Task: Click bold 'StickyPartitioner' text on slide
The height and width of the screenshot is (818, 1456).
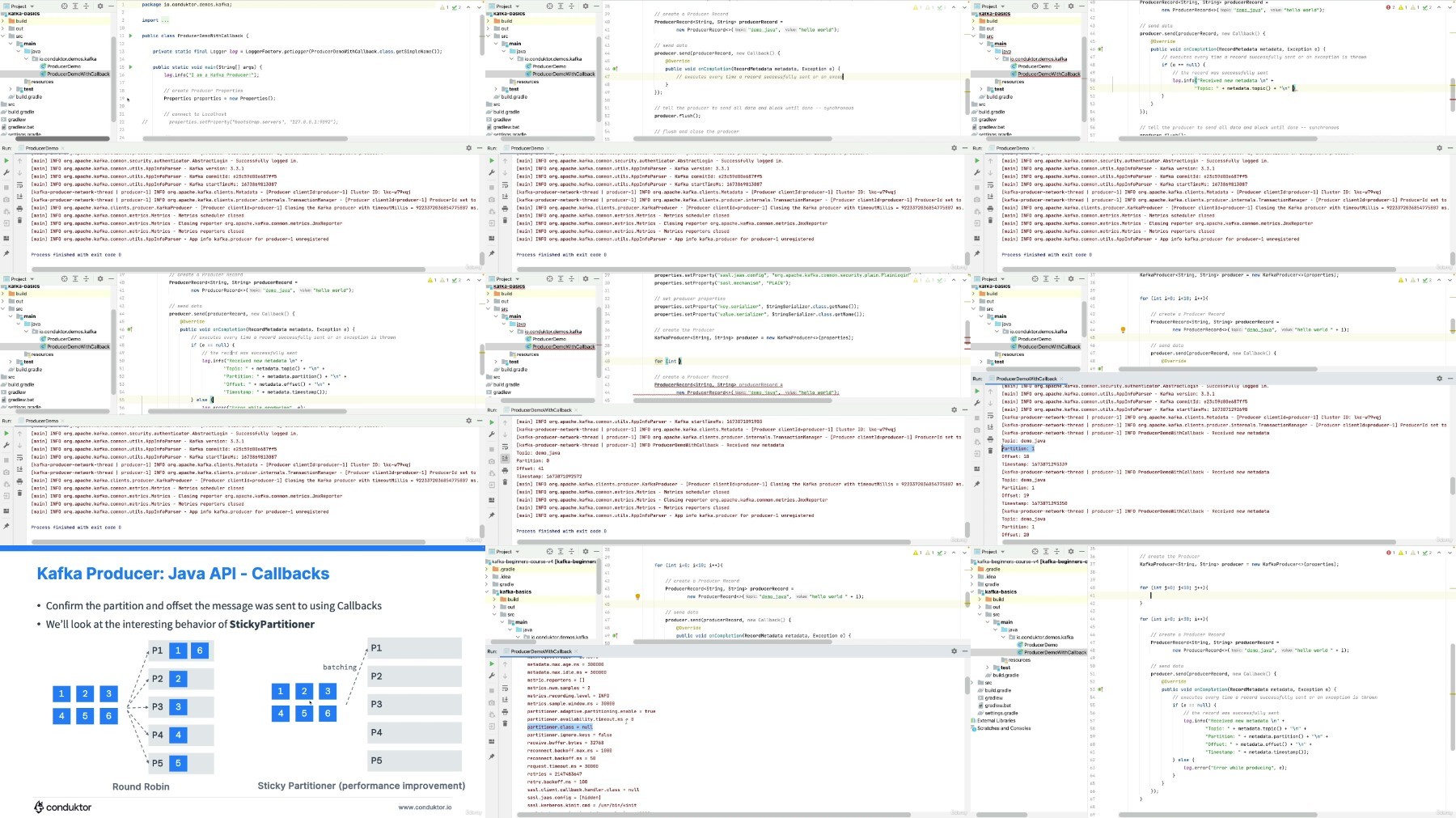Action: pyautogui.click(x=272, y=624)
